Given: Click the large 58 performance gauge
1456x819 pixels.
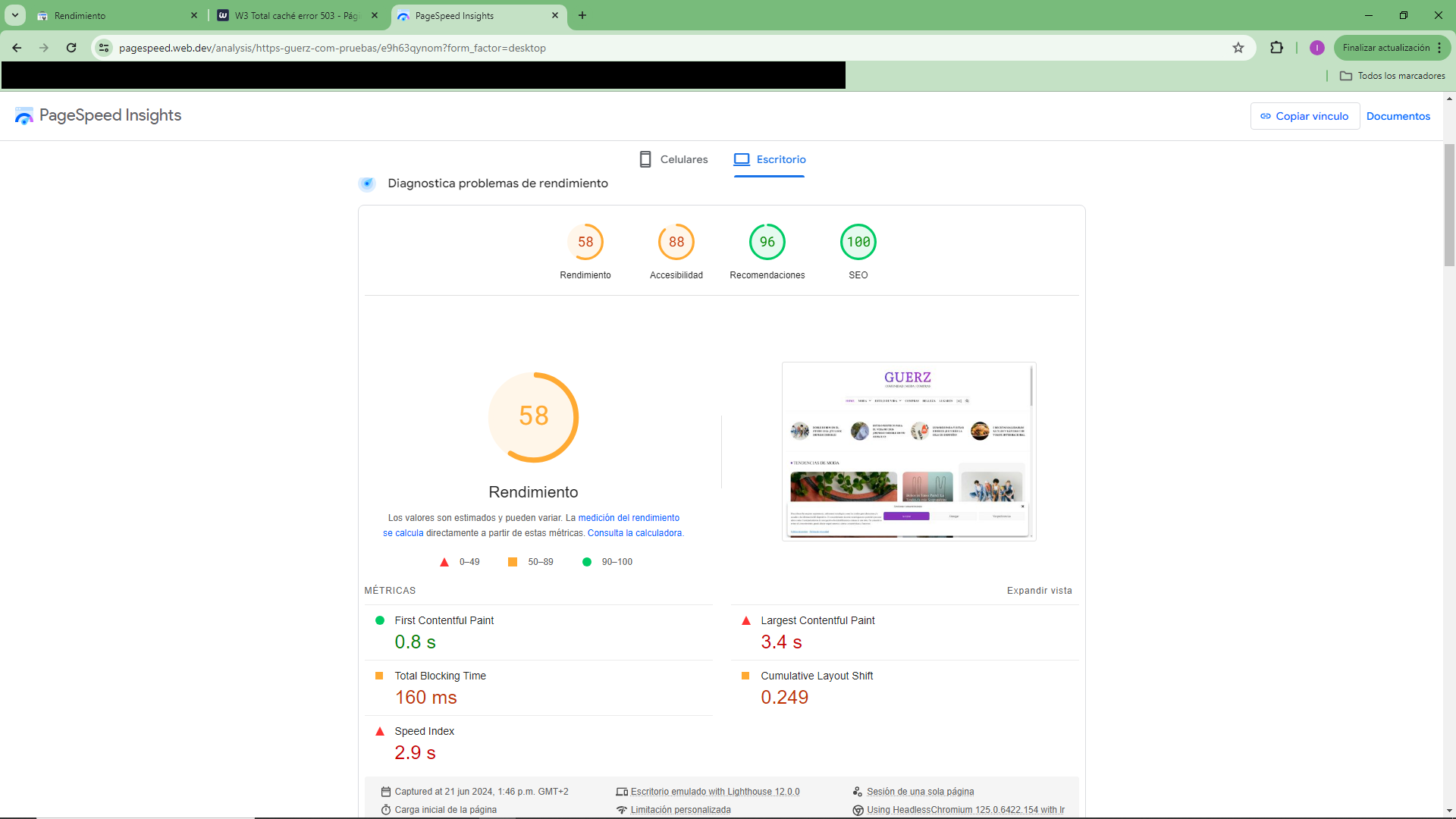Looking at the screenshot, I should coord(534,417).
